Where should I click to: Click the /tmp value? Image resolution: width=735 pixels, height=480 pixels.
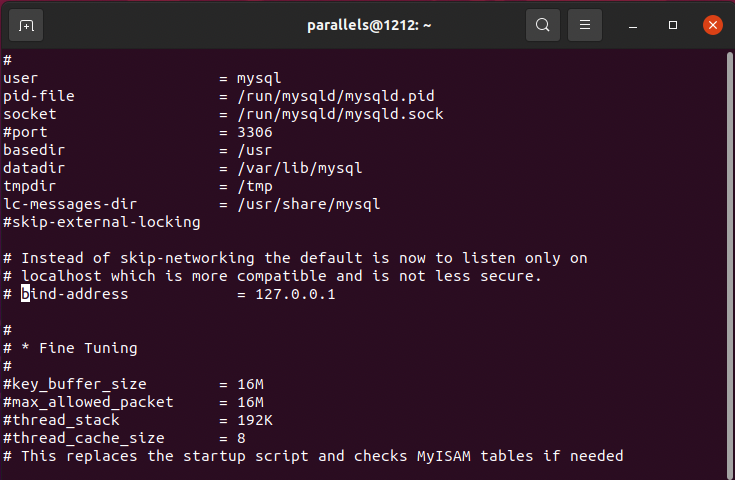(x=255, y=186)
